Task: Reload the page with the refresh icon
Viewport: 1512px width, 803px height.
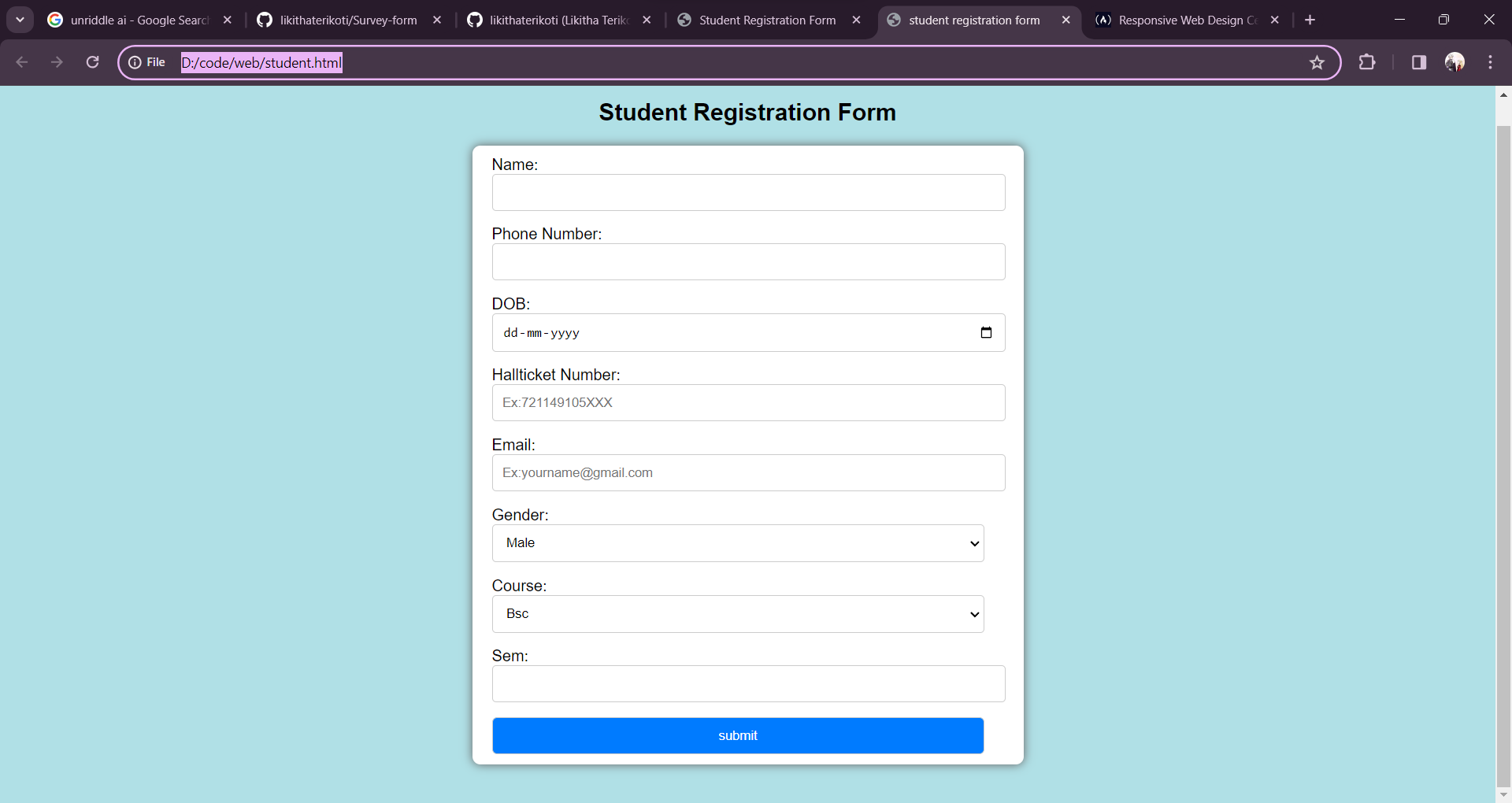Action: pyautogui.click(x=92, y=62)
